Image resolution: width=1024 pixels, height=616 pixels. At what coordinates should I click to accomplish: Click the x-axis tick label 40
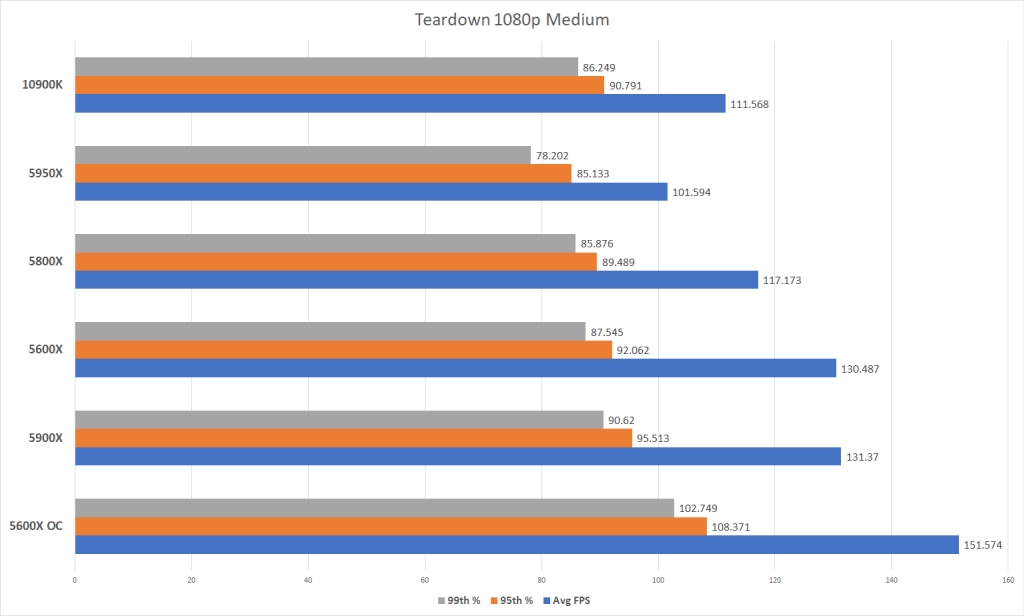308,580
